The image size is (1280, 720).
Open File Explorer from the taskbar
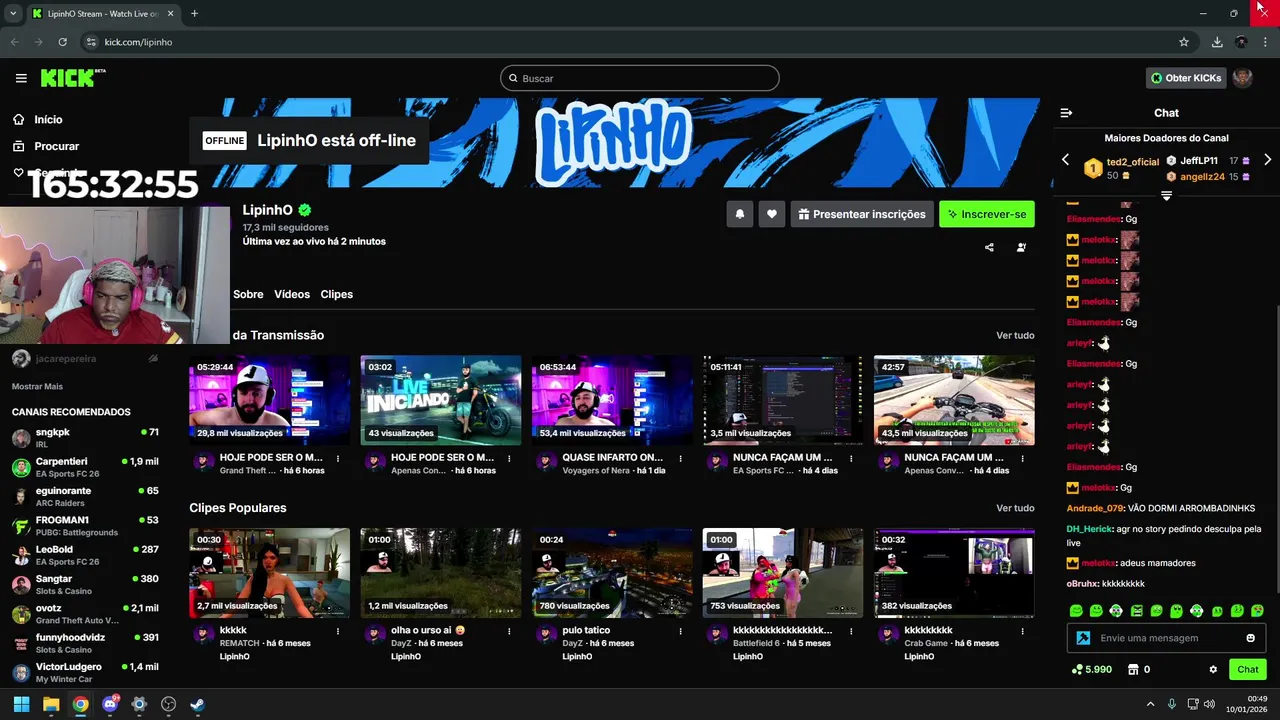pos(51,704)
